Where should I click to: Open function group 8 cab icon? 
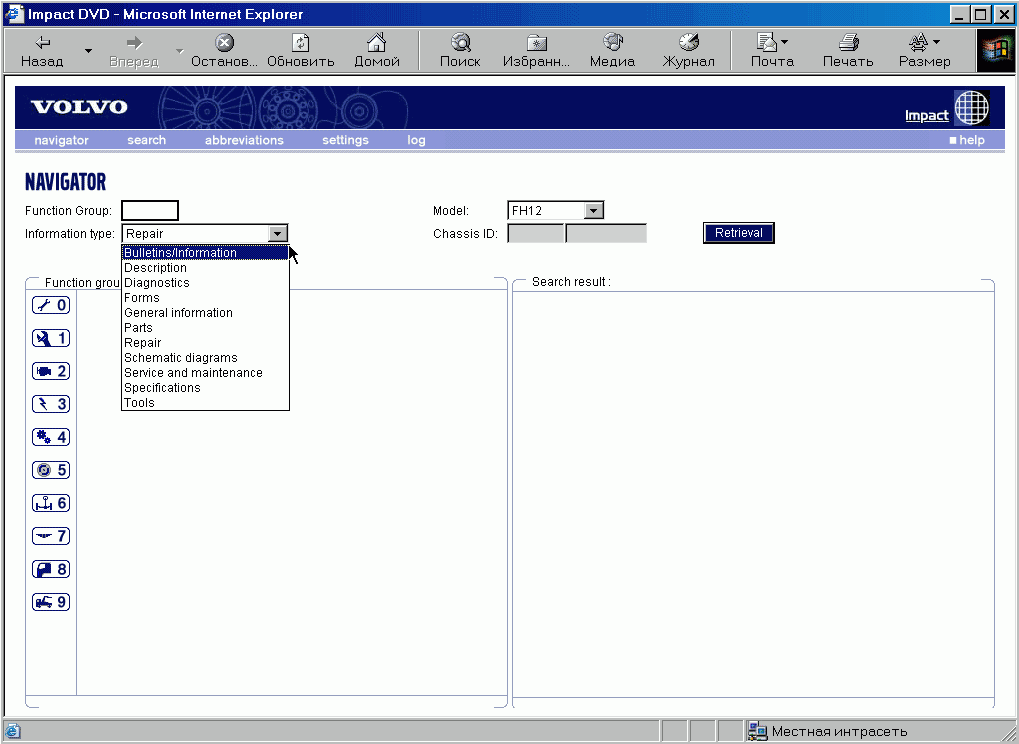(51, 569)
